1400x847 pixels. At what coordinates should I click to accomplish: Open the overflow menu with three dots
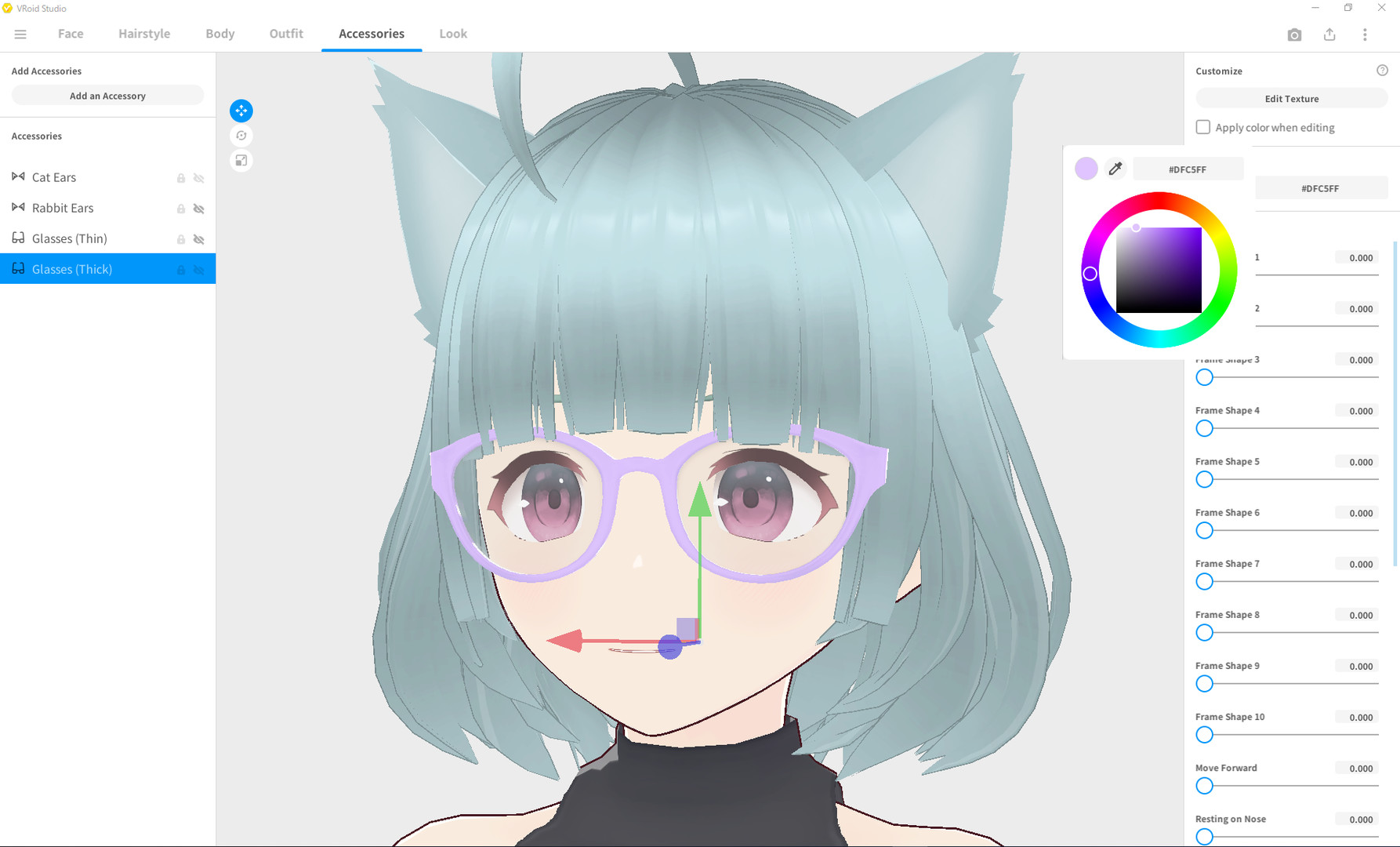click(x=1365, y=35)
